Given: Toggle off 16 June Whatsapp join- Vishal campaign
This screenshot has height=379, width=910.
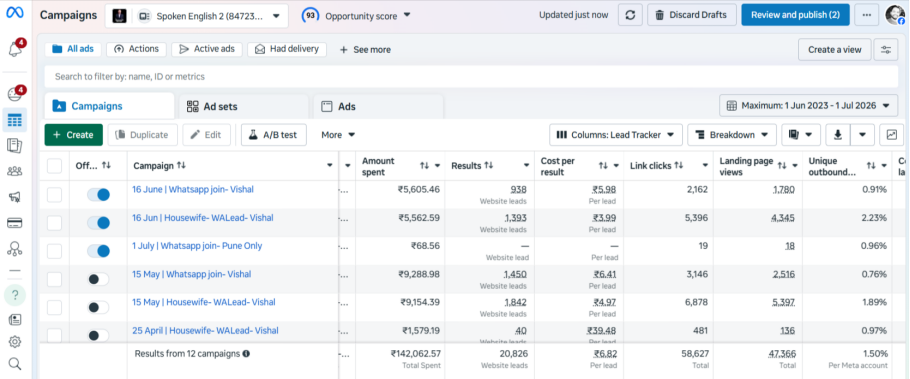Looking at the screenshot, I should point(98,194).
